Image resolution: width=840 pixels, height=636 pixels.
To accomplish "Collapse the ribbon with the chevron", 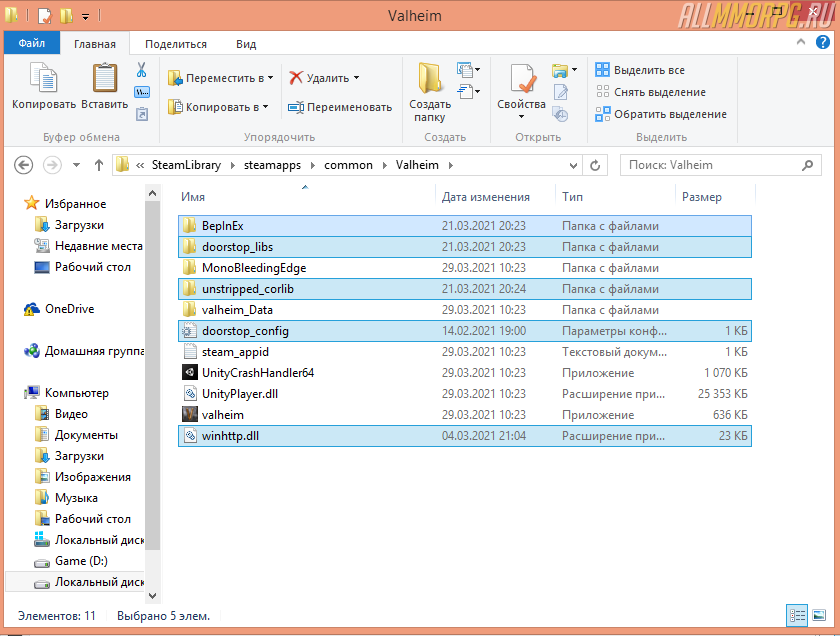I will pyautogui.click(x=801, y=42).
